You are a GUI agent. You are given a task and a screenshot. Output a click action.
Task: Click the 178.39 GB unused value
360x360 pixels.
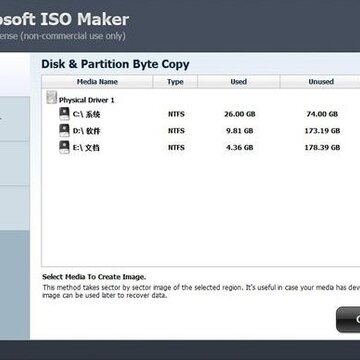[322, 147]
